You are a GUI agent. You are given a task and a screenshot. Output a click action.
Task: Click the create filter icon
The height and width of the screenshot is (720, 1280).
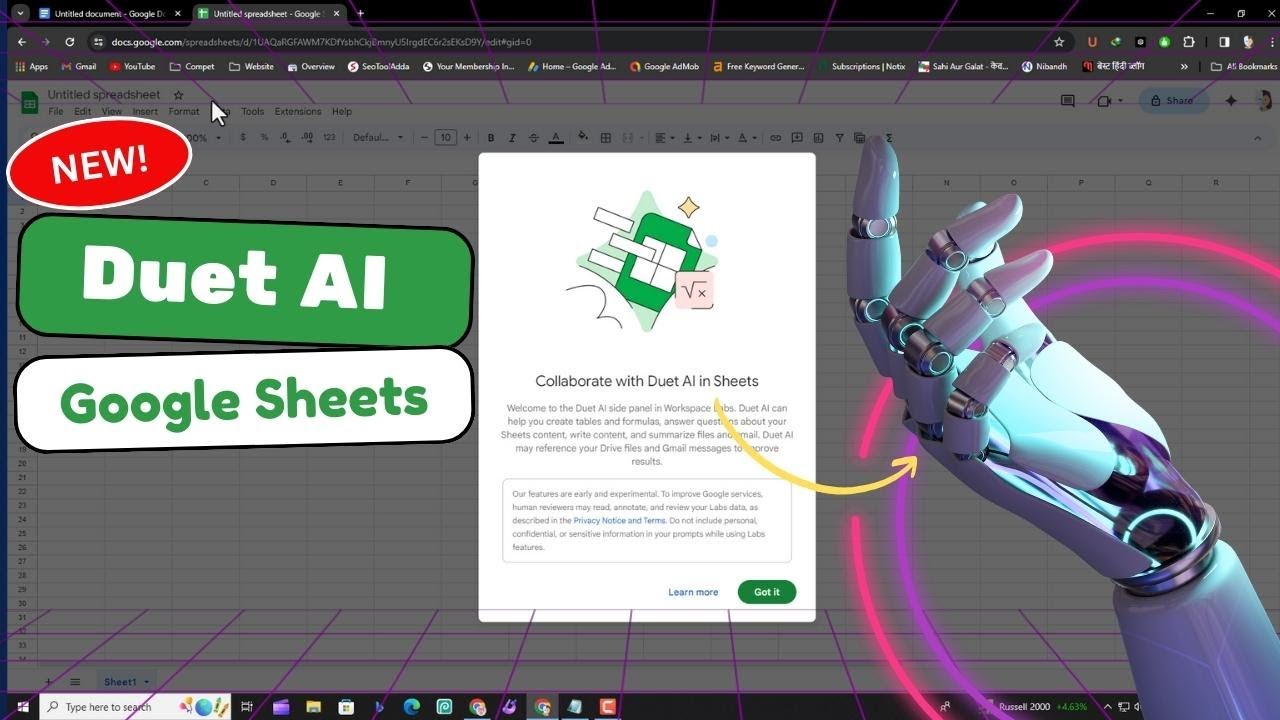(x=840, y=138)
